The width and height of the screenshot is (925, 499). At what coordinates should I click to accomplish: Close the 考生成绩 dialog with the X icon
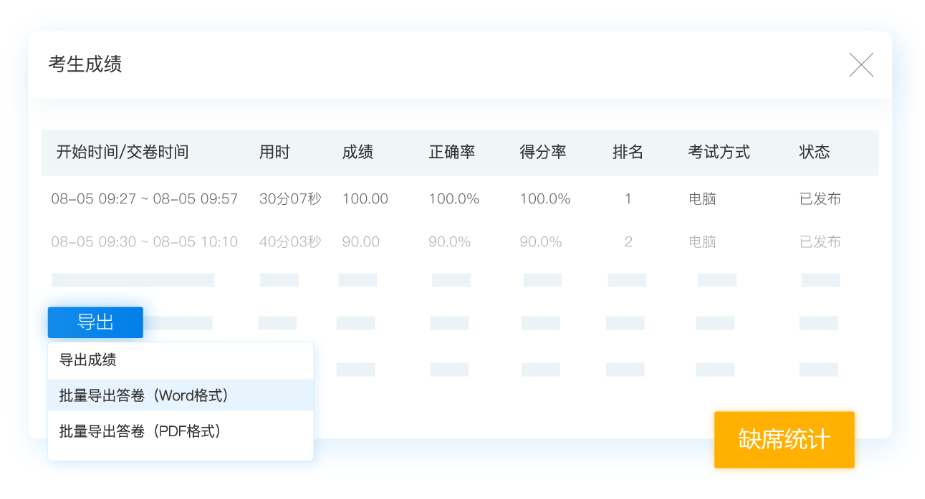tap(861, 65)
